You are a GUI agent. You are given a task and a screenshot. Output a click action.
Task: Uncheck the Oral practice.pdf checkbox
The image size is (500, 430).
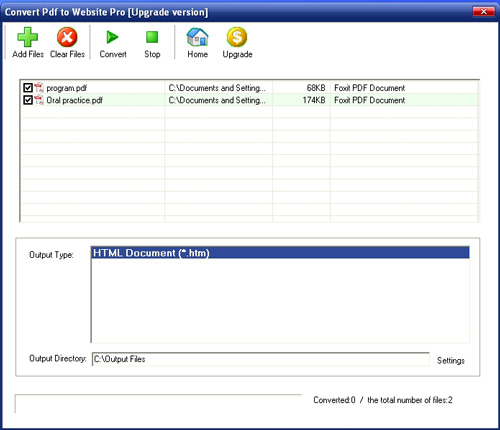coord(28,100)
